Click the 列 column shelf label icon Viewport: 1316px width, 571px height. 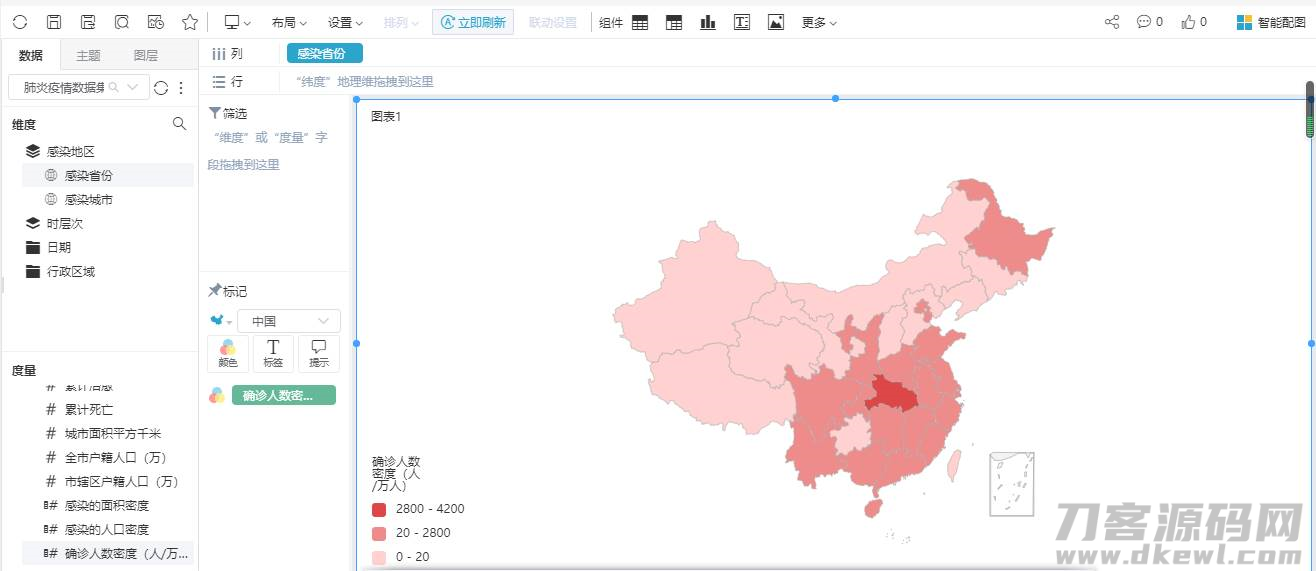point(219,54)
